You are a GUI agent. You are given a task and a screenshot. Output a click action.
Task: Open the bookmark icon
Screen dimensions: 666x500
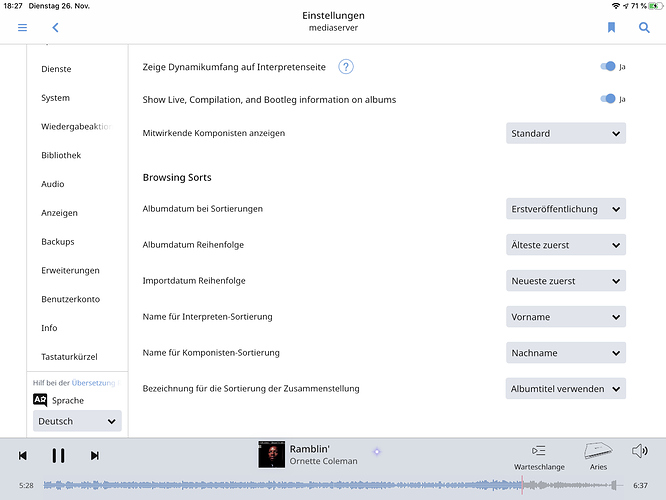(611, 28)
